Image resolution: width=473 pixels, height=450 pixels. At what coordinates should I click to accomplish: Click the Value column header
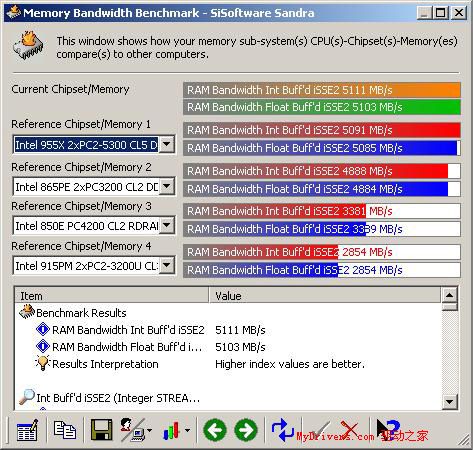pos(325,296)
